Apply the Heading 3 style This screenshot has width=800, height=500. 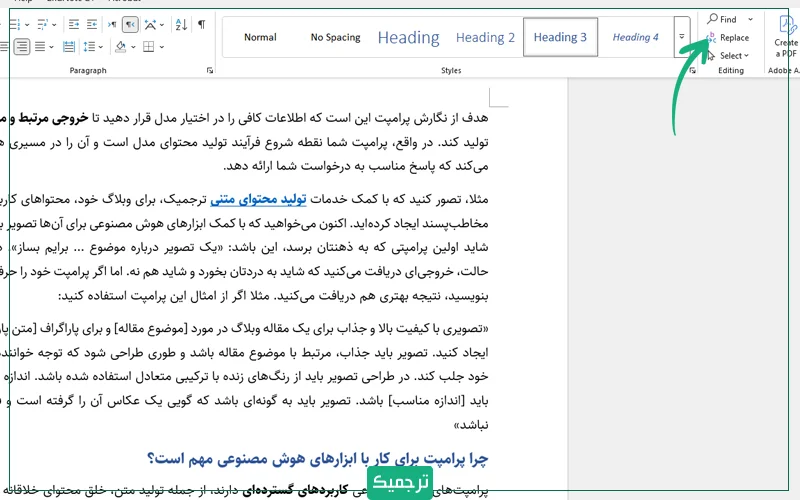click(560, 38)
